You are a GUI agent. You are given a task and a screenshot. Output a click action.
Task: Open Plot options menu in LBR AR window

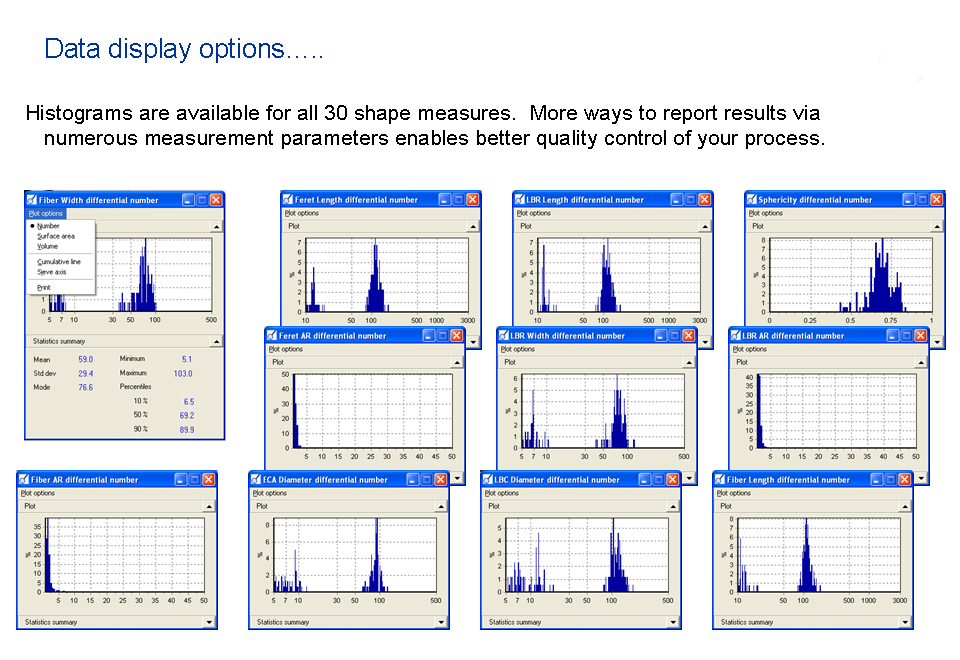(750, 349)
